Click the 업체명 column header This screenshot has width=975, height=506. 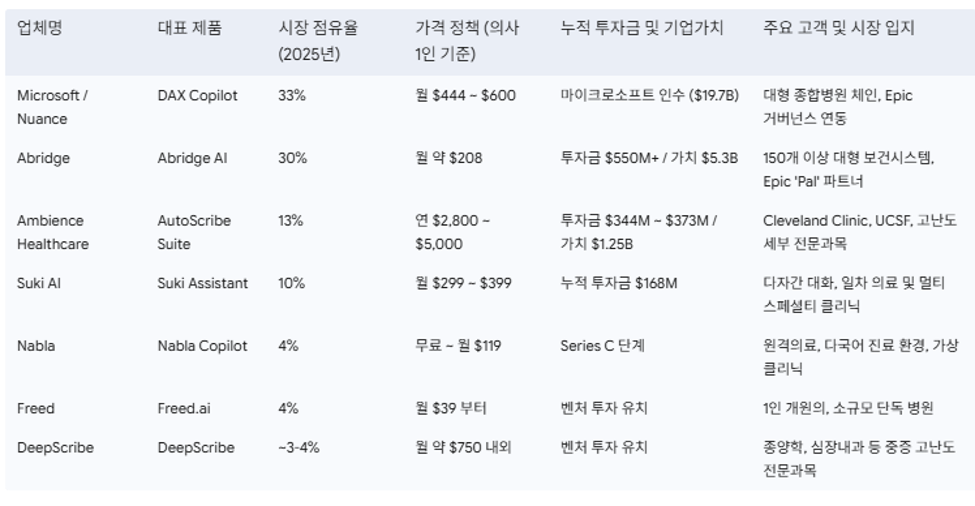point(40,28)
